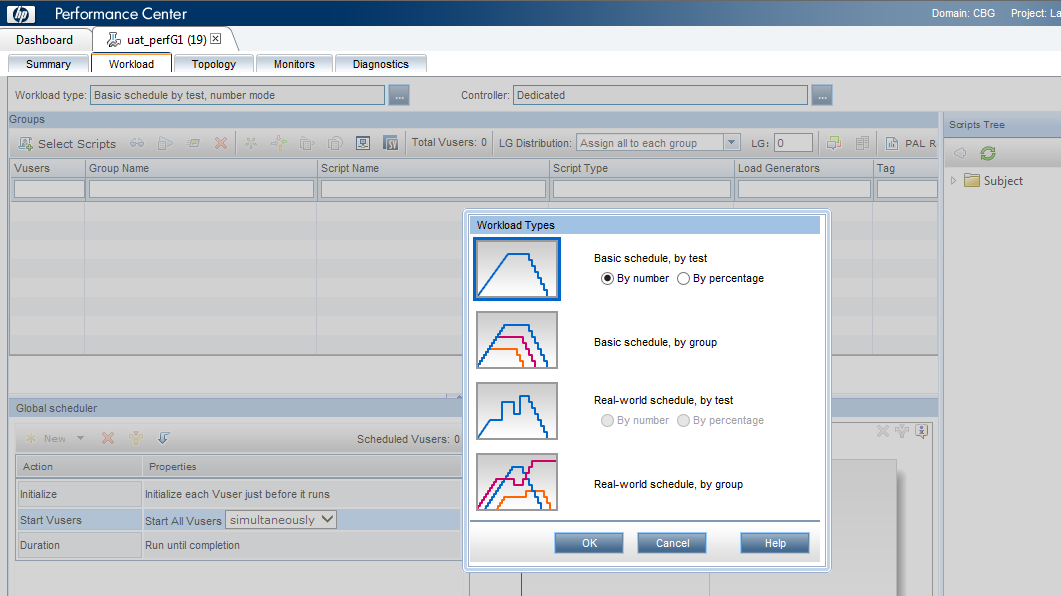Viewport: 1061px width, 596px height.
Task: Click the Group Name filter field
Action: (x=202, y=189)
